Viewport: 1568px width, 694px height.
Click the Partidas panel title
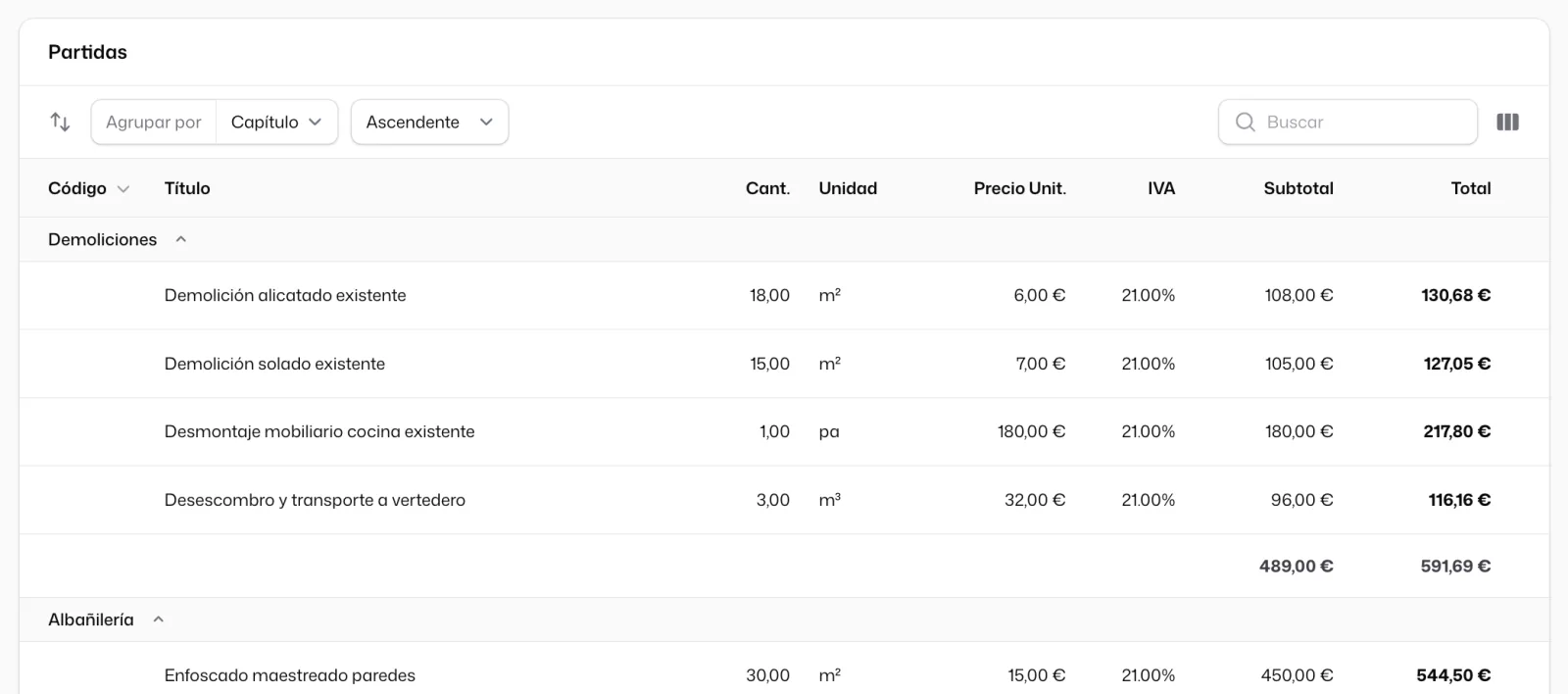[87, 52]
